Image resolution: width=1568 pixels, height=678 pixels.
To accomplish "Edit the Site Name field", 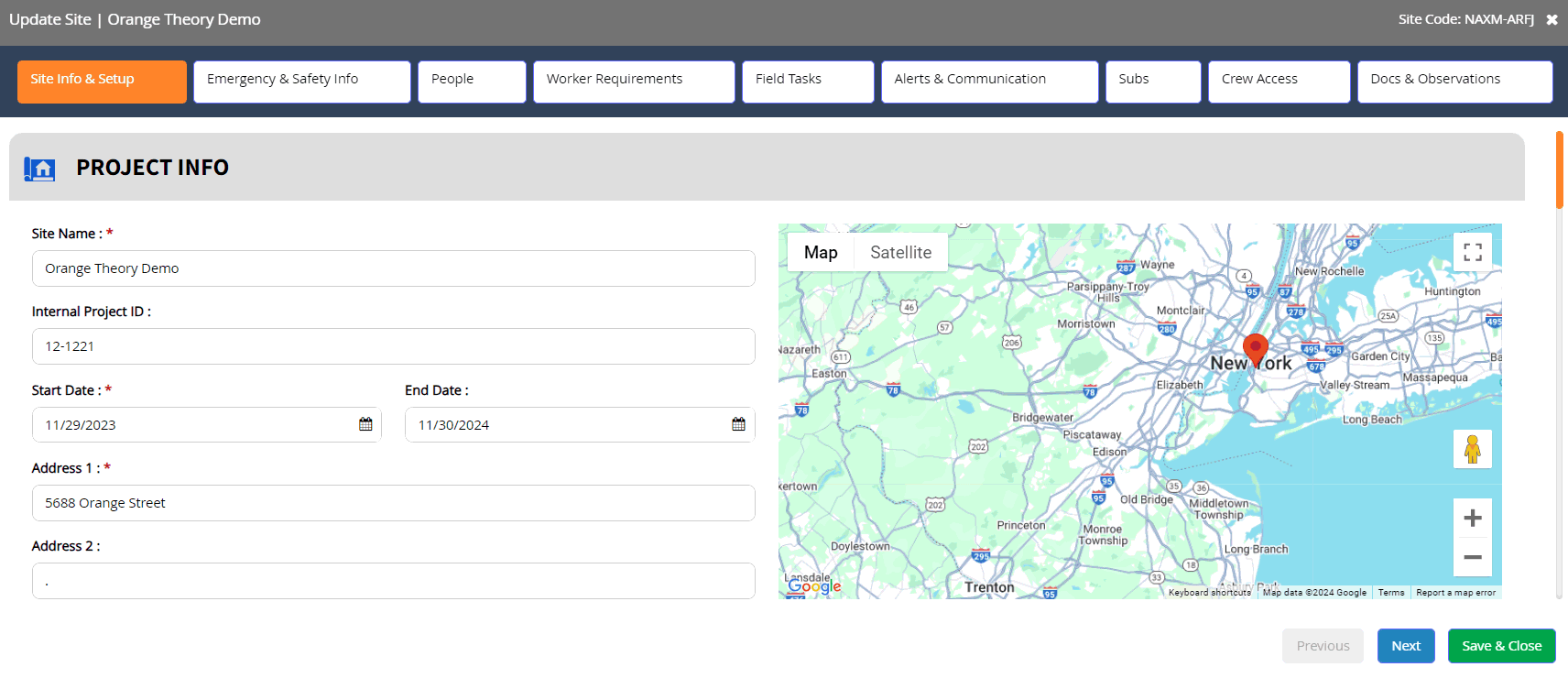I will (394, 268).
